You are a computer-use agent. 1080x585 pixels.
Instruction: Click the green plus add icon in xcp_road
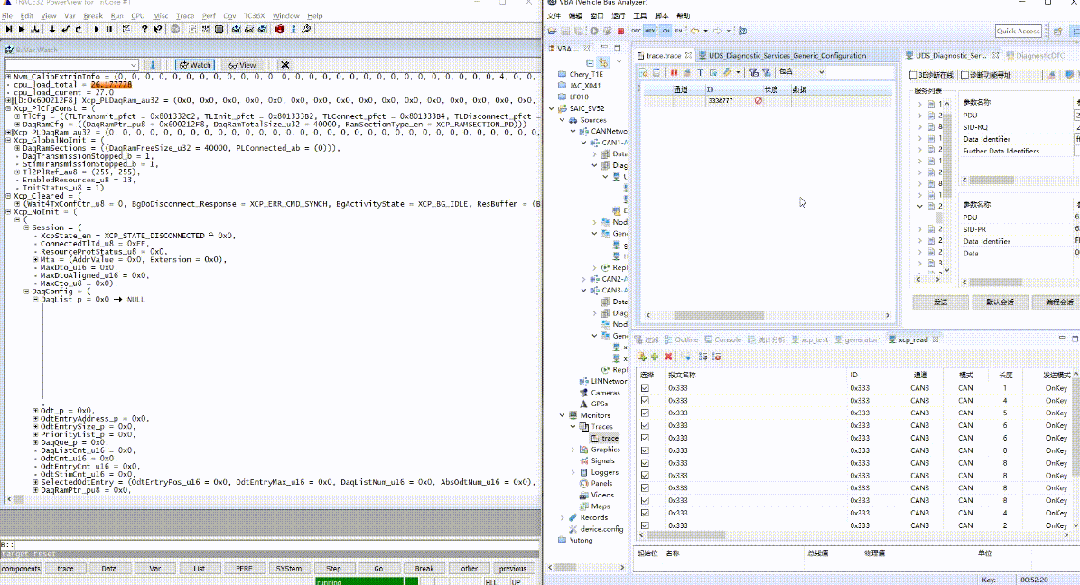click(654, 356)
